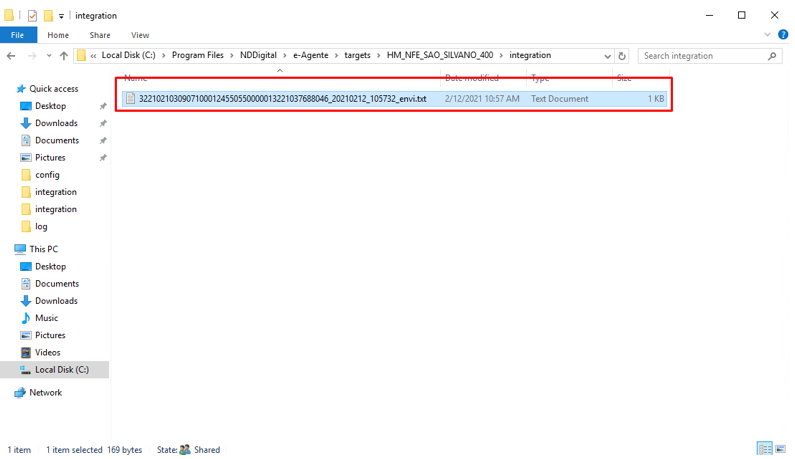This screenshot has width=795, height=459.
Task: Switch to the Large icons view layout
Action: click(780, 449)
